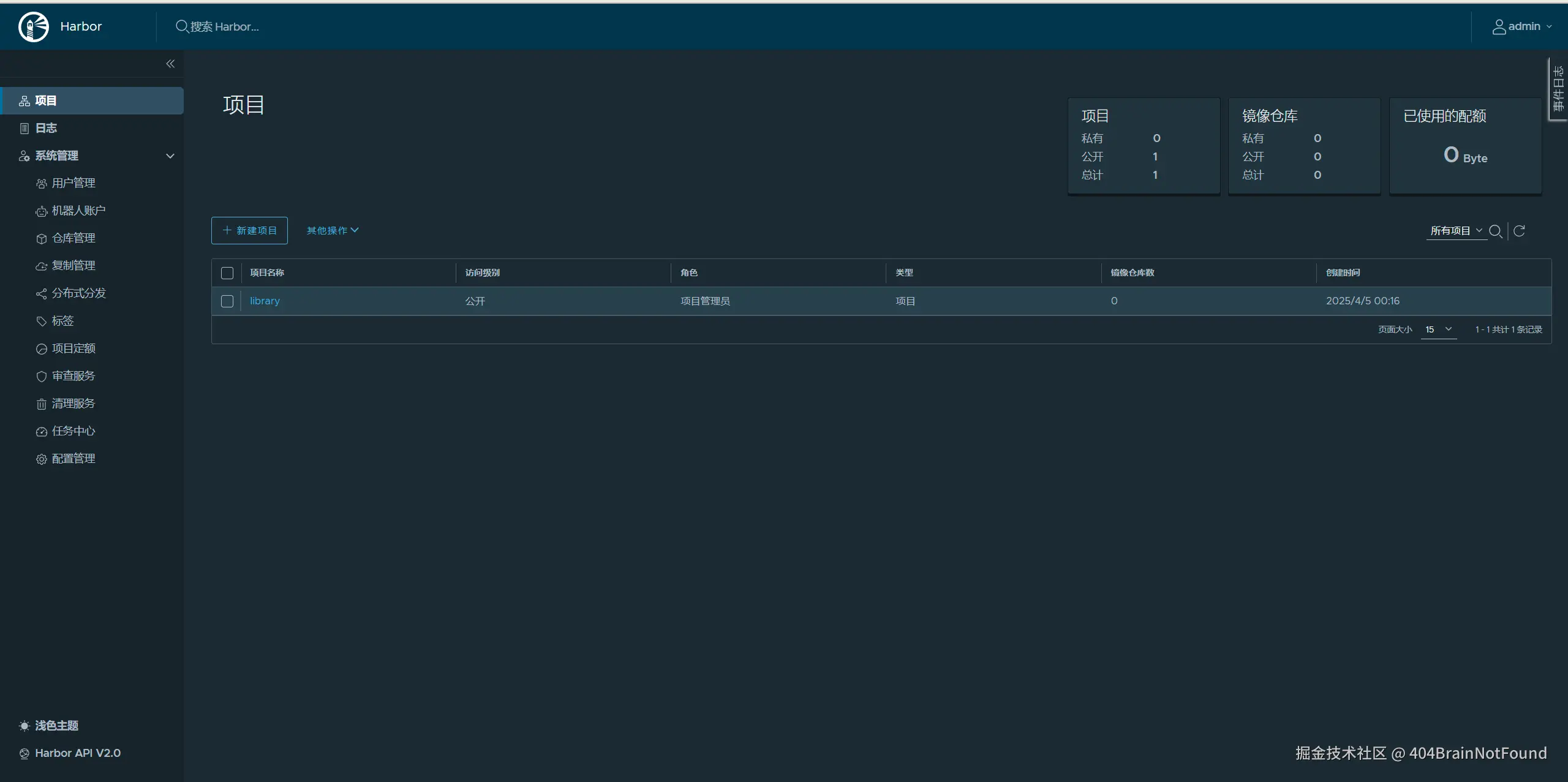Image resolution: width=1568 pixels, height=782 pixels.
Task: Open Clean Up service (清理服务)
Action: click(73, 404)
